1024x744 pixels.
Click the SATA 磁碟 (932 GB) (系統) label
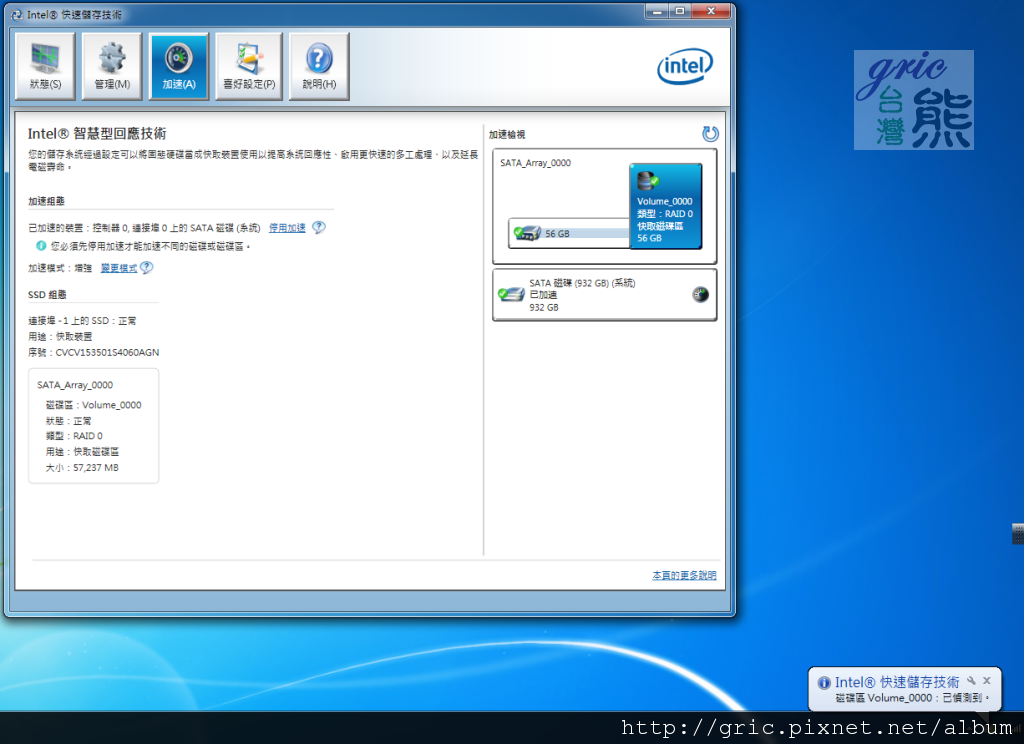[582, 283]
